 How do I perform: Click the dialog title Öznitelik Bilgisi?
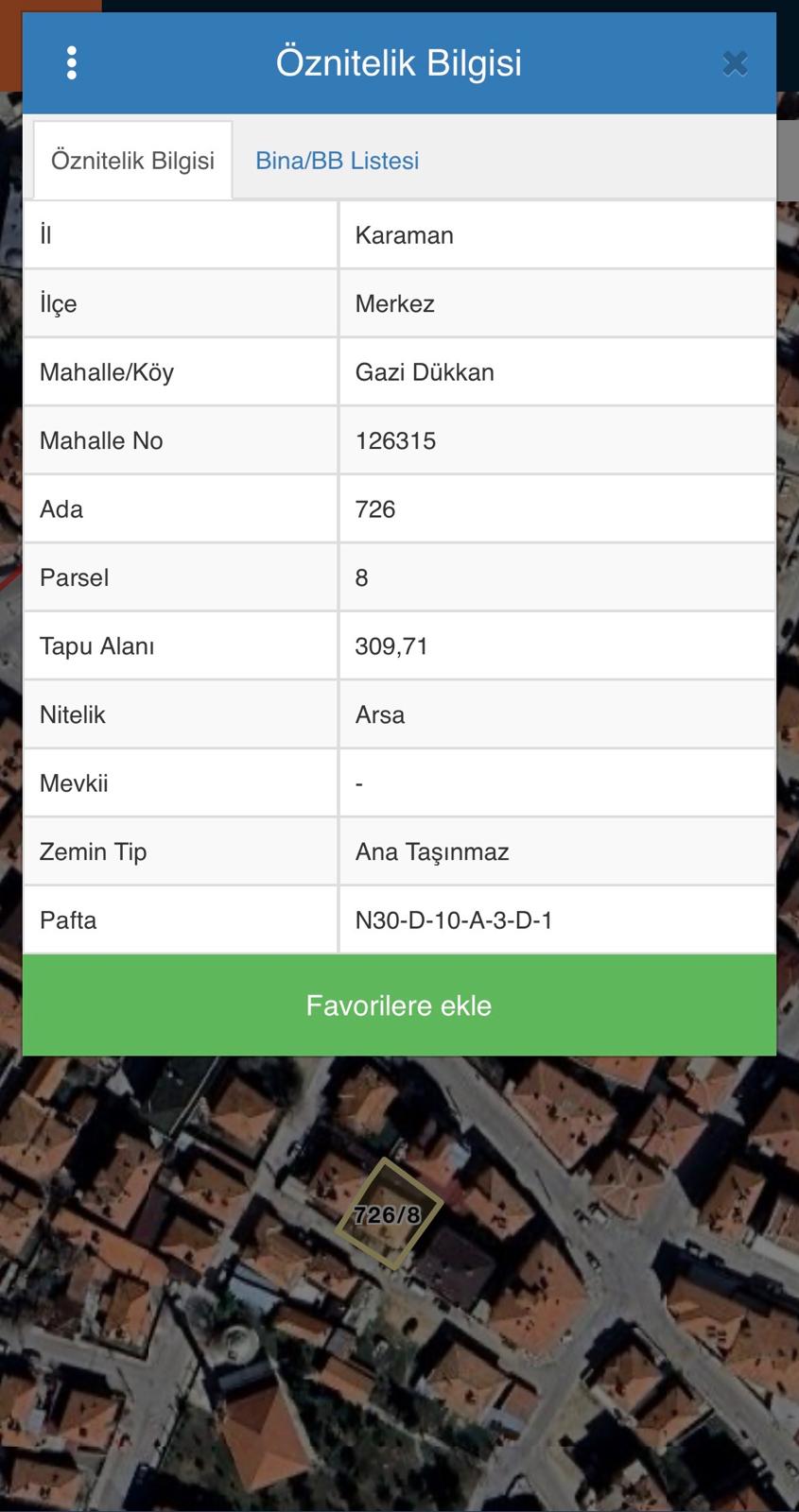click(397, 62)
